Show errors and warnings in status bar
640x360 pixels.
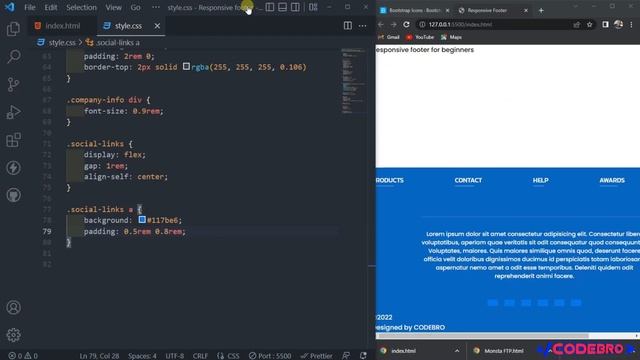(x=23, y=356)
